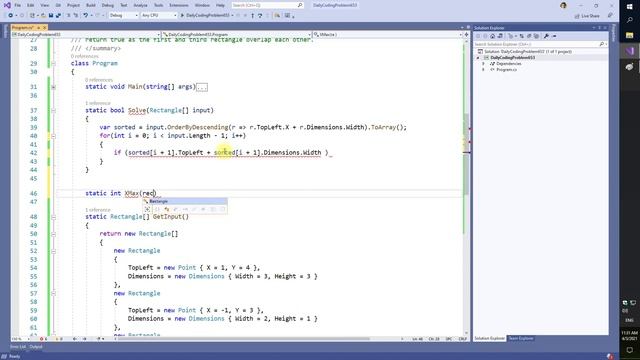Viewport: 640px width, 360px height.
Task: Click Switch Views icon in Solution Explorer toolbar
Action: 500,36
